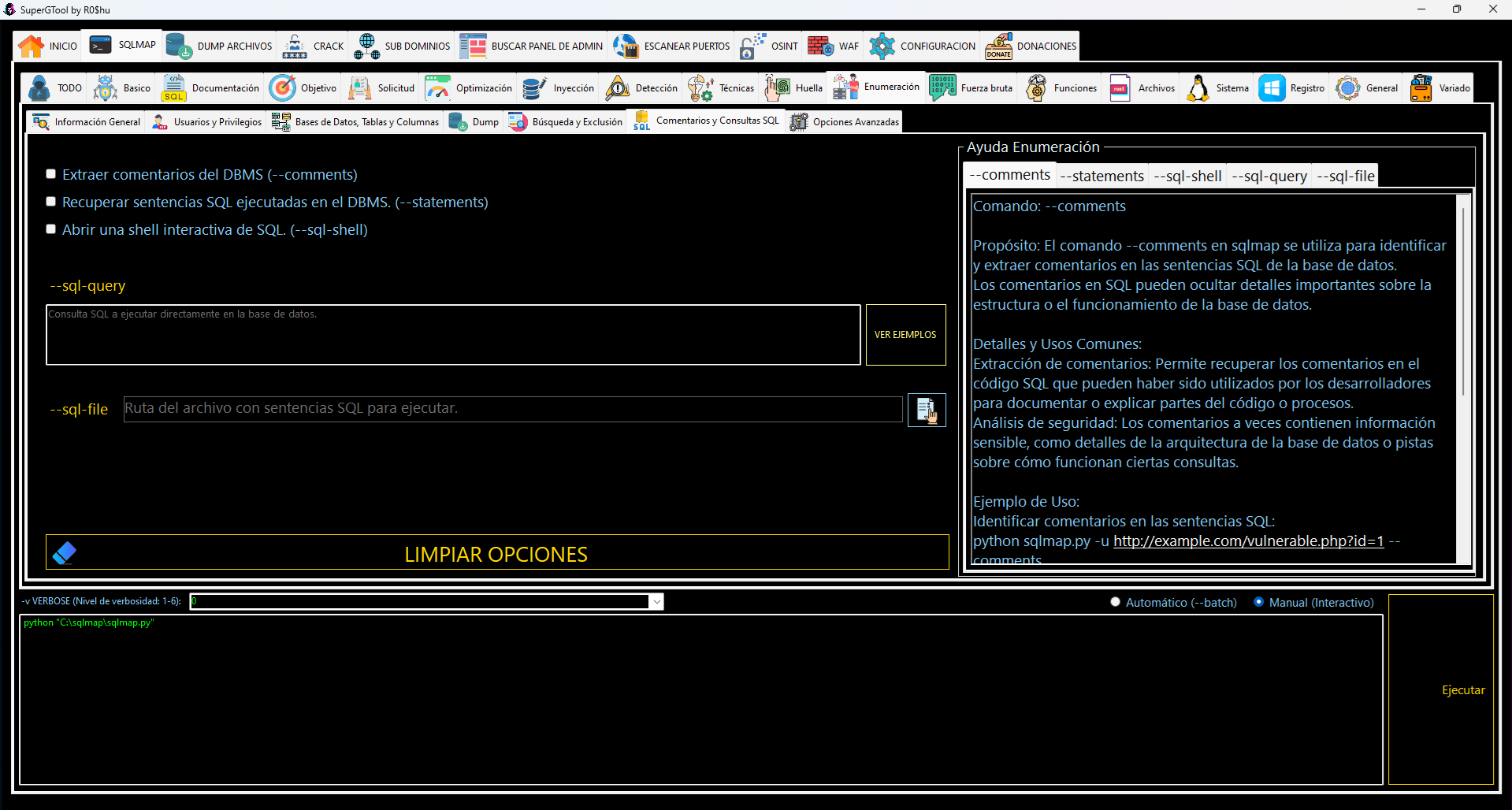Open the --sql-query help tab
Image resolution: width=1512 pixels, height=810 pixels.
pyautogui.click(x=1269, y=176)
